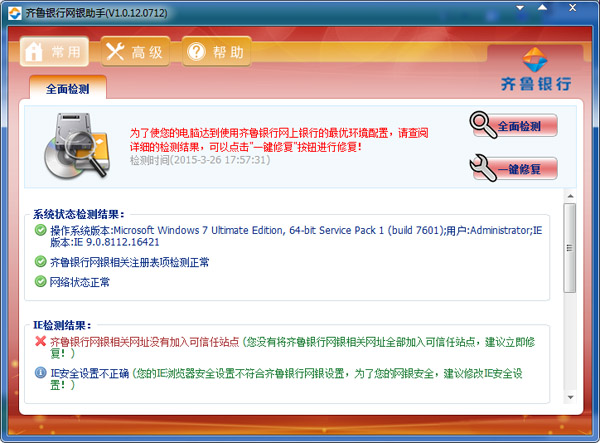Click green check beside 网络状态正常
This screenshot has width=600, height=443.
tap(40, 282)
